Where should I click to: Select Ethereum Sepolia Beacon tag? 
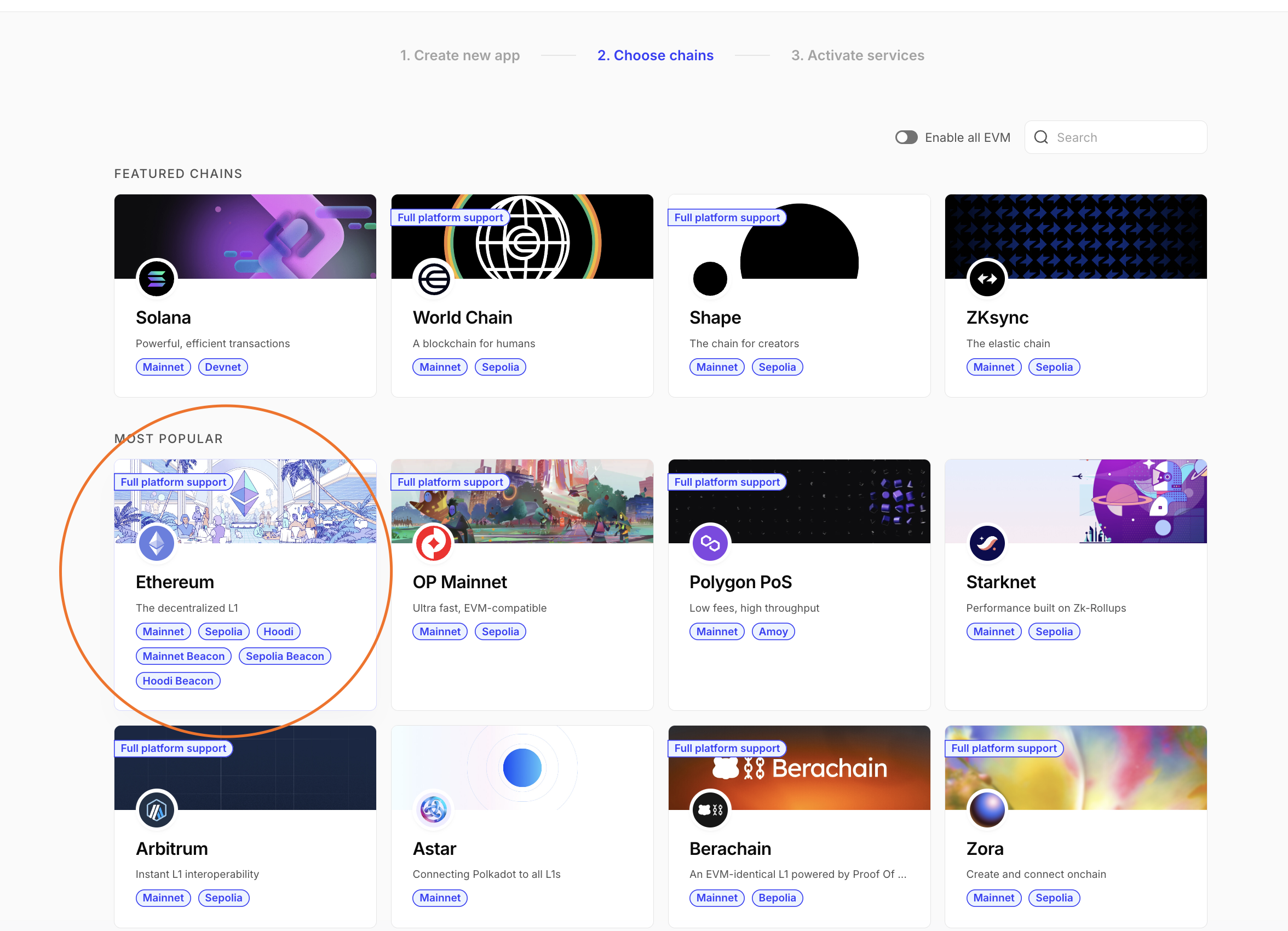(x=285, y=656)
